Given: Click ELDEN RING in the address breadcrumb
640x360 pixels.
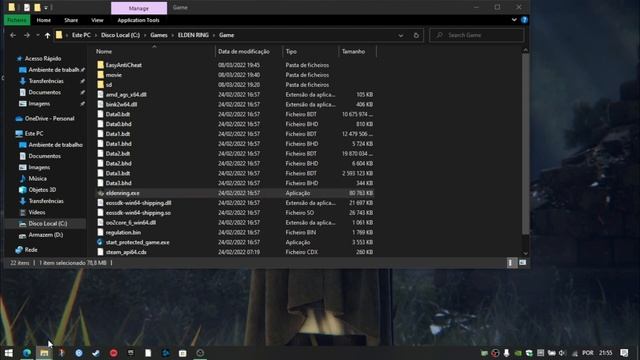Looking at the screenshot, I should click(x=193, y=36).
